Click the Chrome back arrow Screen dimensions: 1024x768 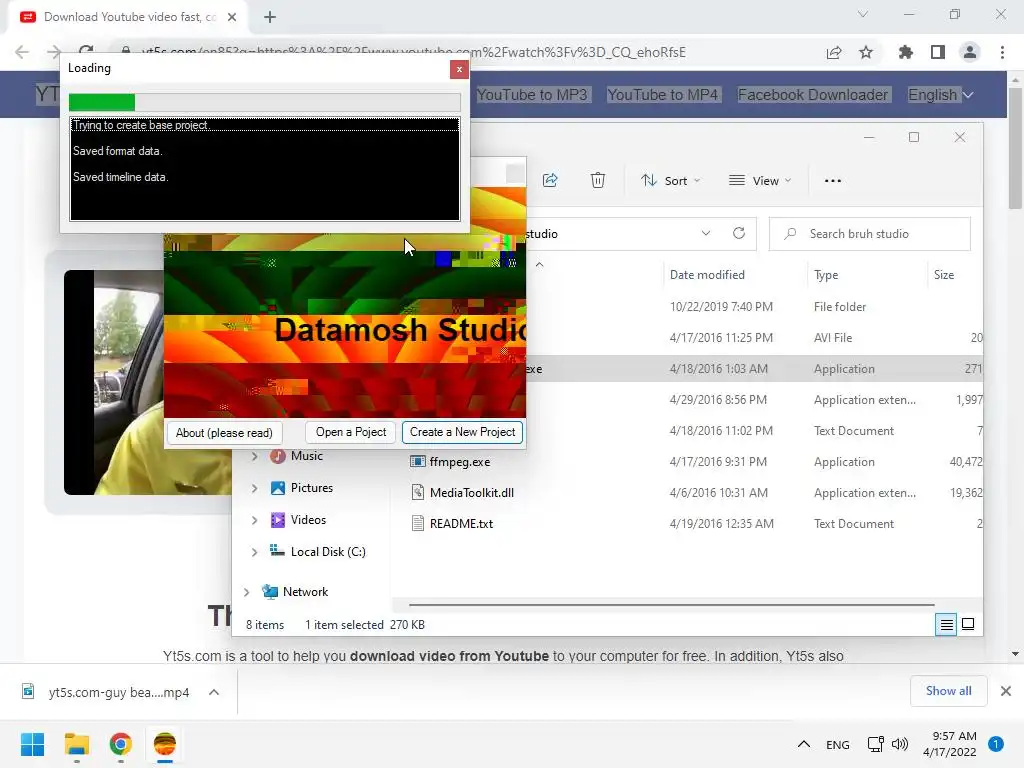point(22,52)
